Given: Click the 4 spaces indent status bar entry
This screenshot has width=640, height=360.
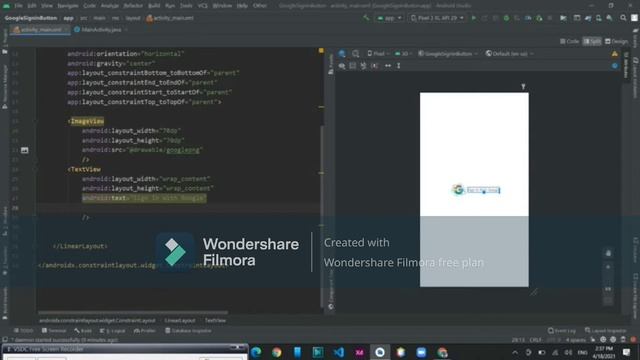Looking at the screenshot, I should [x=576, y=340].
